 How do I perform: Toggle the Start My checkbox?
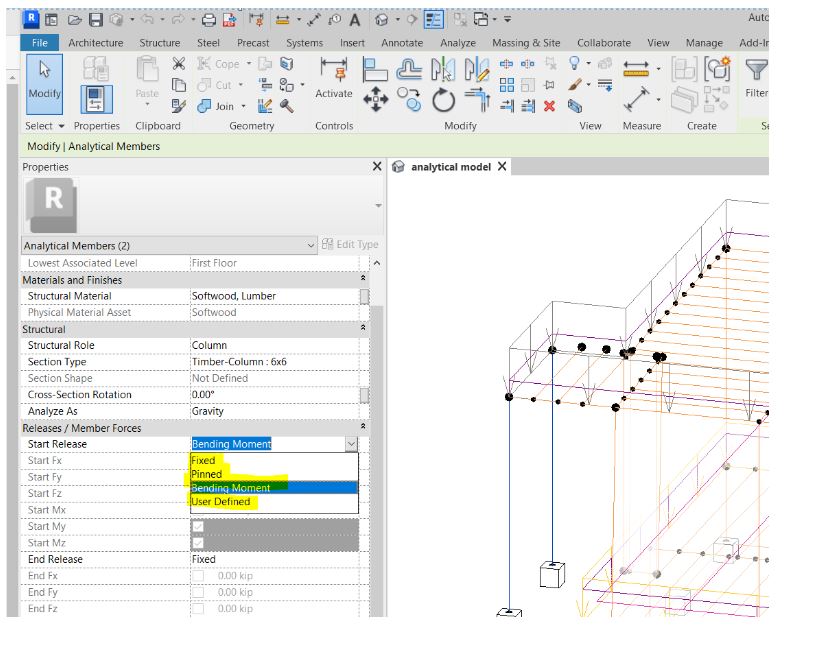tap(196, 526)
